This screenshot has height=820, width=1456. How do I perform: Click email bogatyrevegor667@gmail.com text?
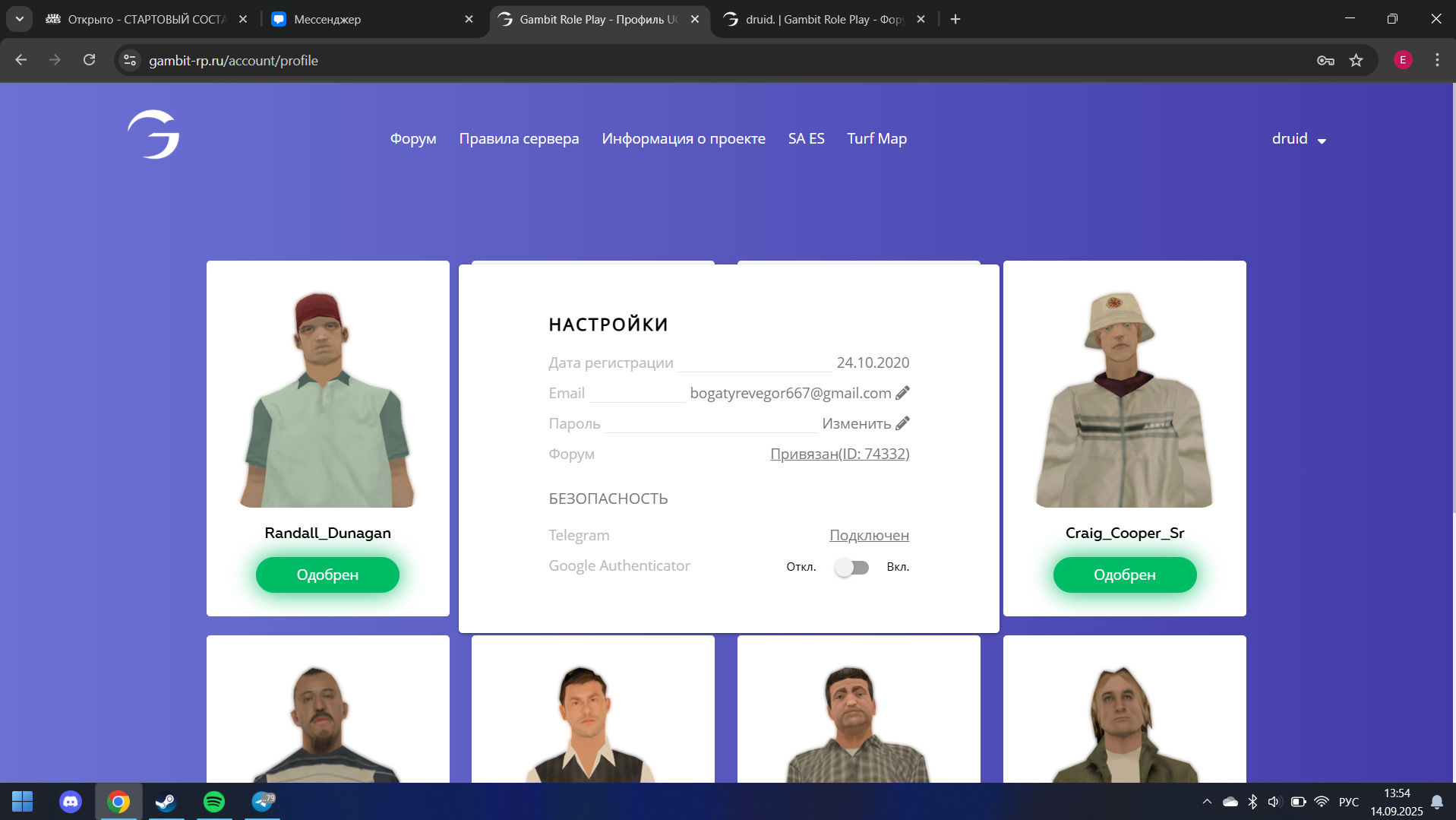[x=790, y=393]
